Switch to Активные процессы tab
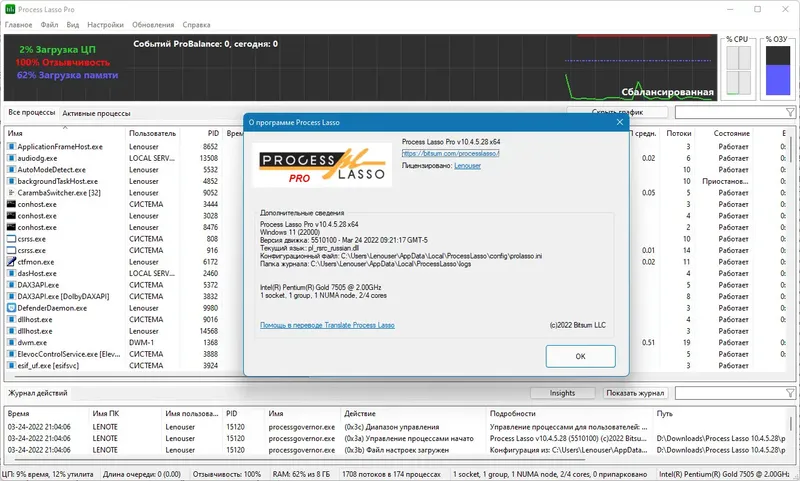The height and width of the screenshot is (481, 800). 96,113
